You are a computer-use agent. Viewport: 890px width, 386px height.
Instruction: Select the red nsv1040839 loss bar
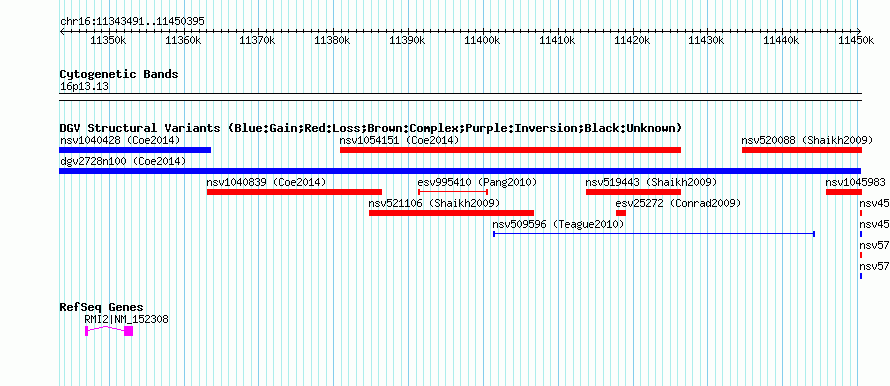click(x=295, y=192)
